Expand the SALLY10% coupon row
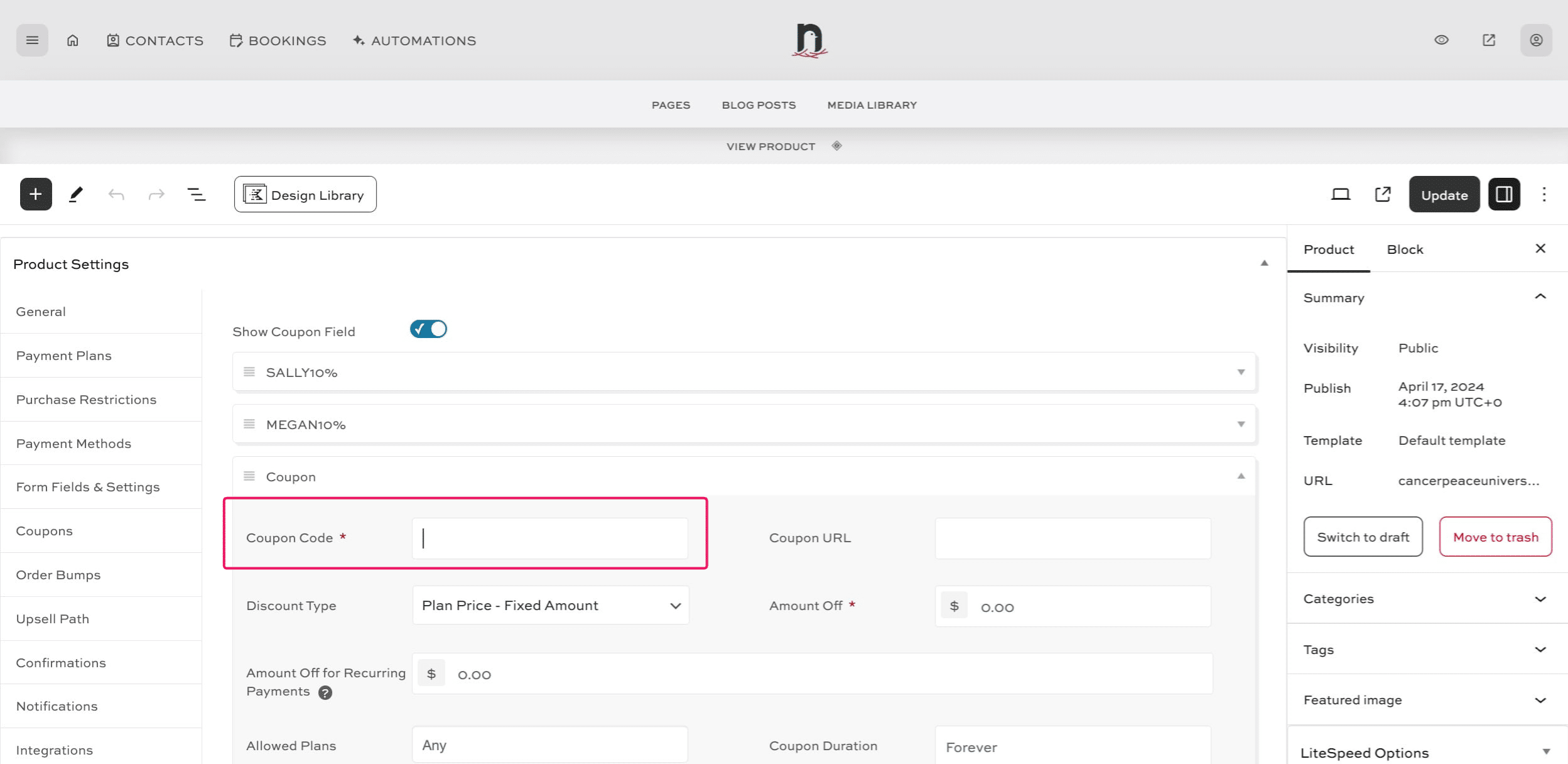The width and height of the screenshot is (1568, 764). coord(1241,372)
